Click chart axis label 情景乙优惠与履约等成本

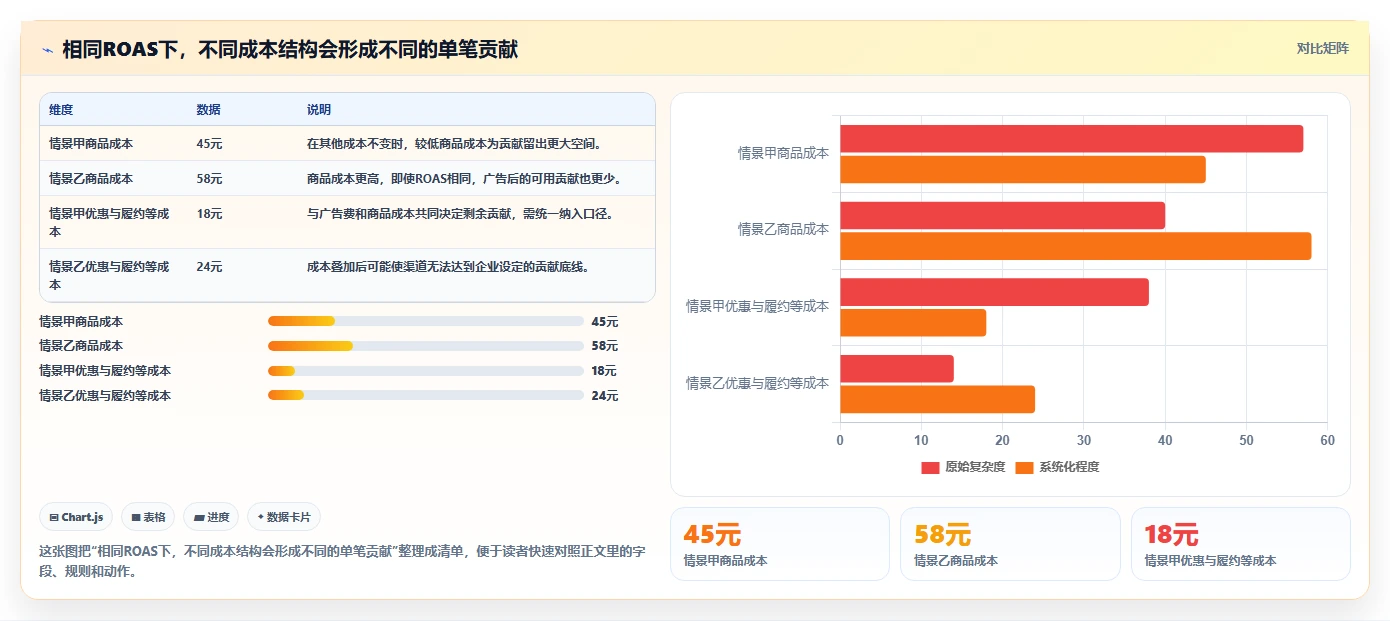757,383
